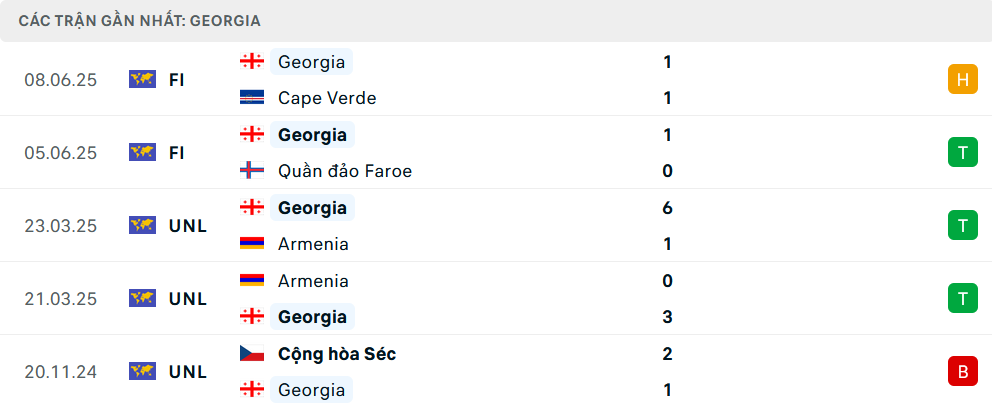Open Cape Verde team link
This screenshot has width=992, height=403.
tap(326, 98)
